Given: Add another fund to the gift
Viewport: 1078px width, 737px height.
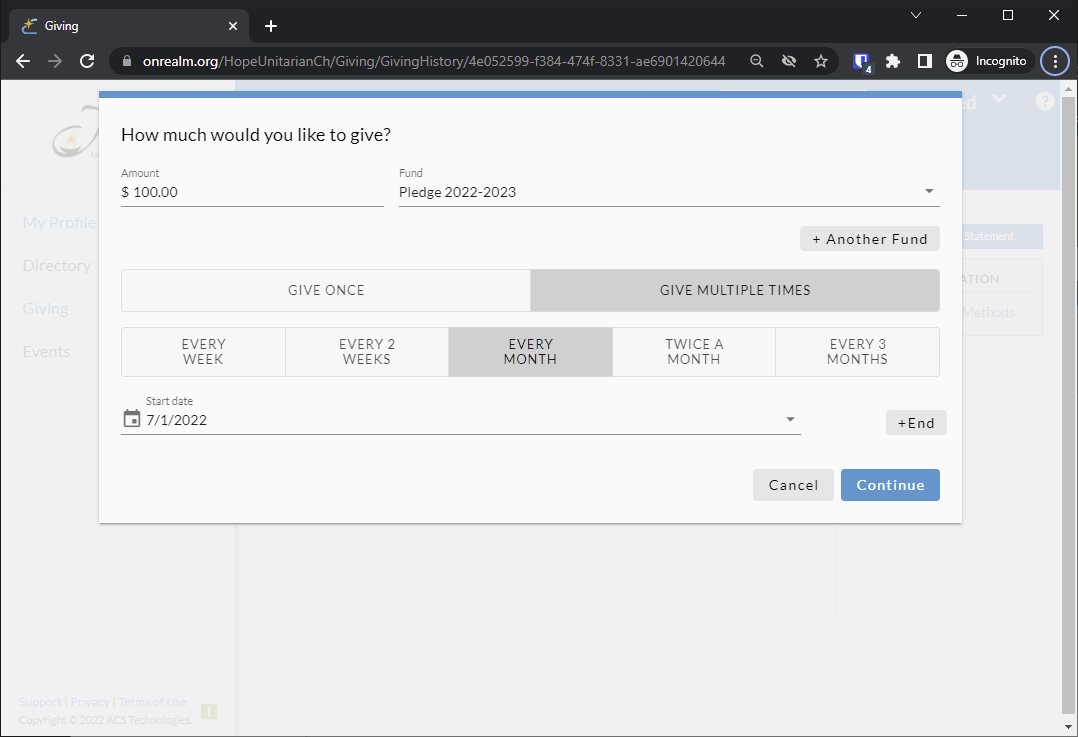Looking at the screenshot, I should click(869, 239).
